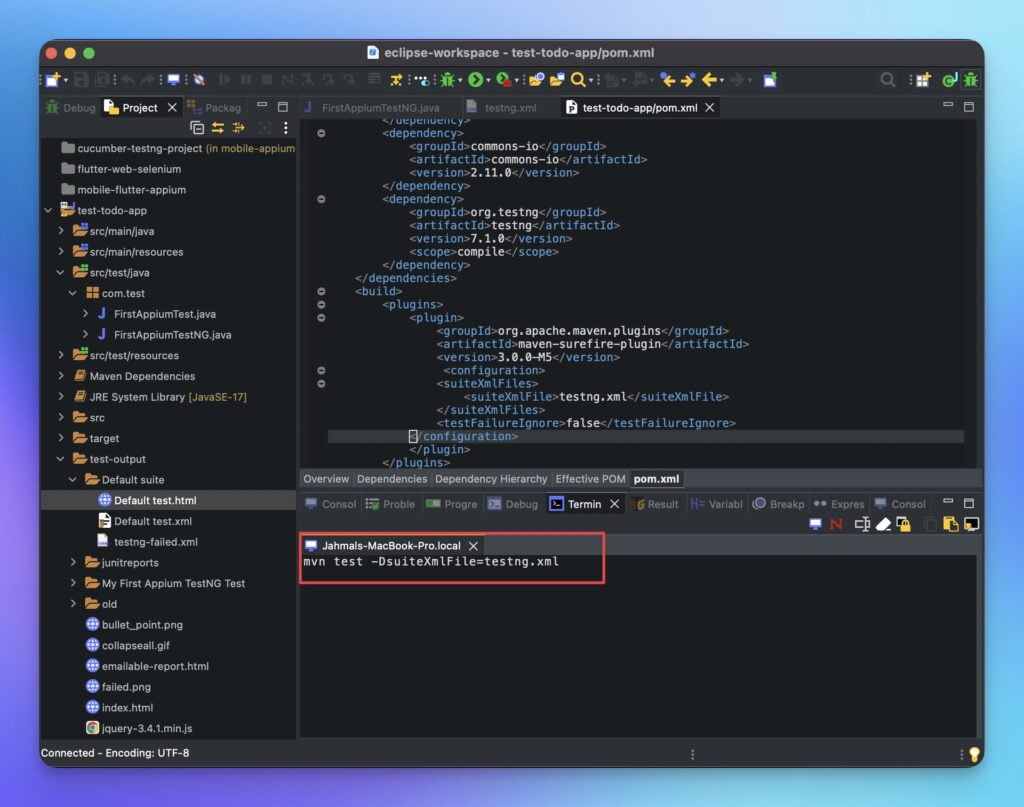Toggle Scroll Lock in Terminal toolbar
Image resolution: width=1024 pixels, height=807 pixels.
point(904,524)
